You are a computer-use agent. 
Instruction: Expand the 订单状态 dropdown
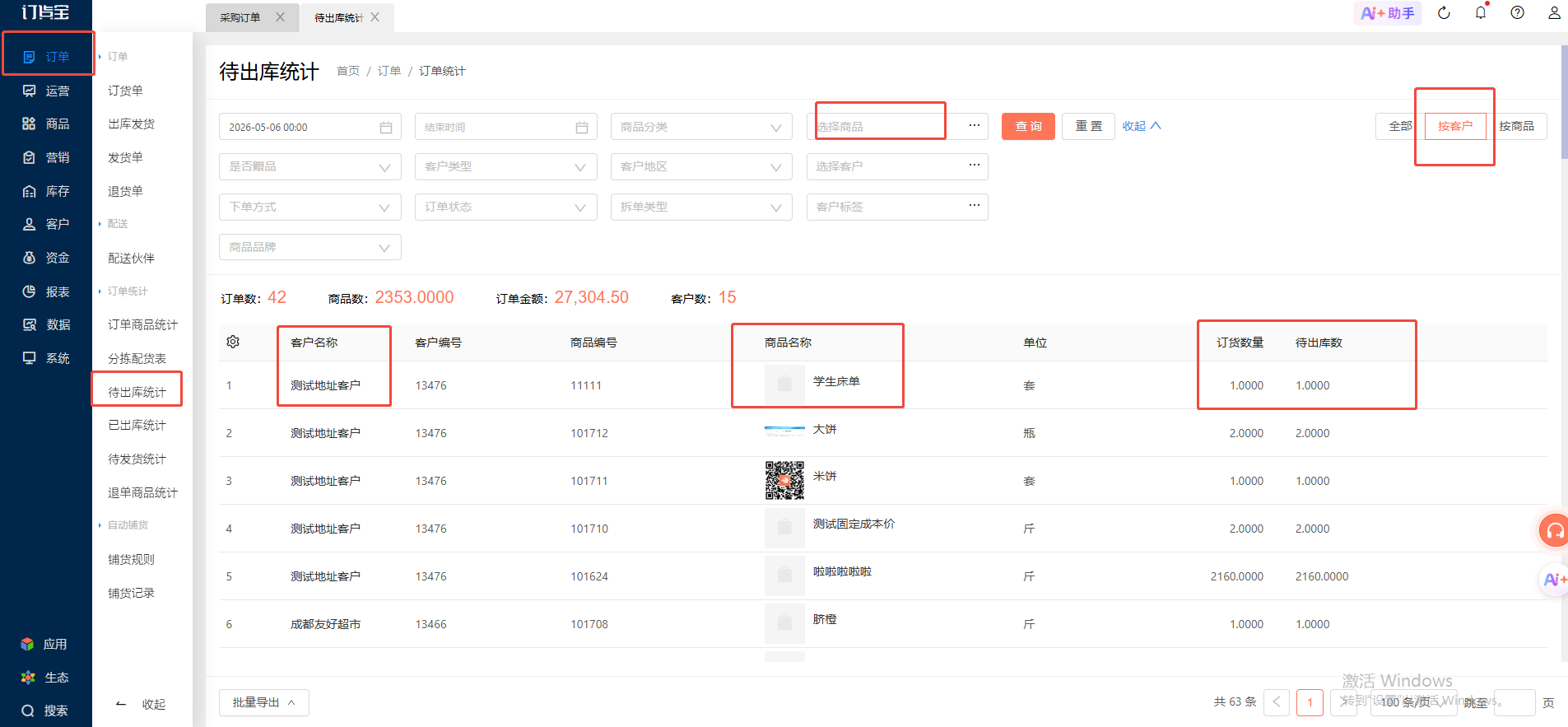click(506, 207)
